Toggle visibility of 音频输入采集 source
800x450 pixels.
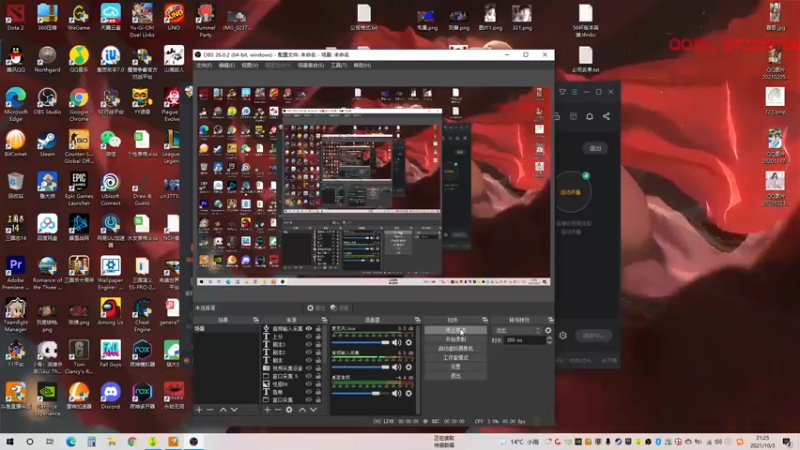click(309, 329)
